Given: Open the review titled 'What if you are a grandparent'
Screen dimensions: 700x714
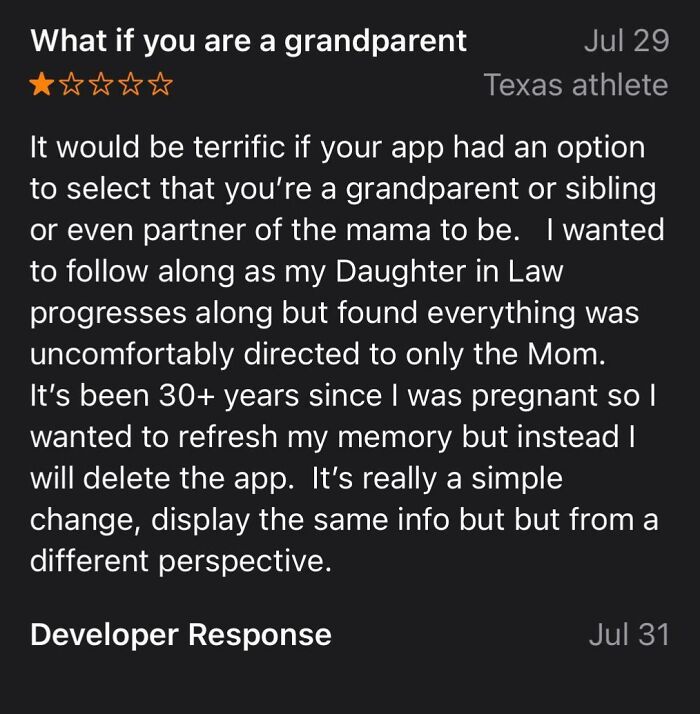Looking at the screenshot, I should (248, 41).
